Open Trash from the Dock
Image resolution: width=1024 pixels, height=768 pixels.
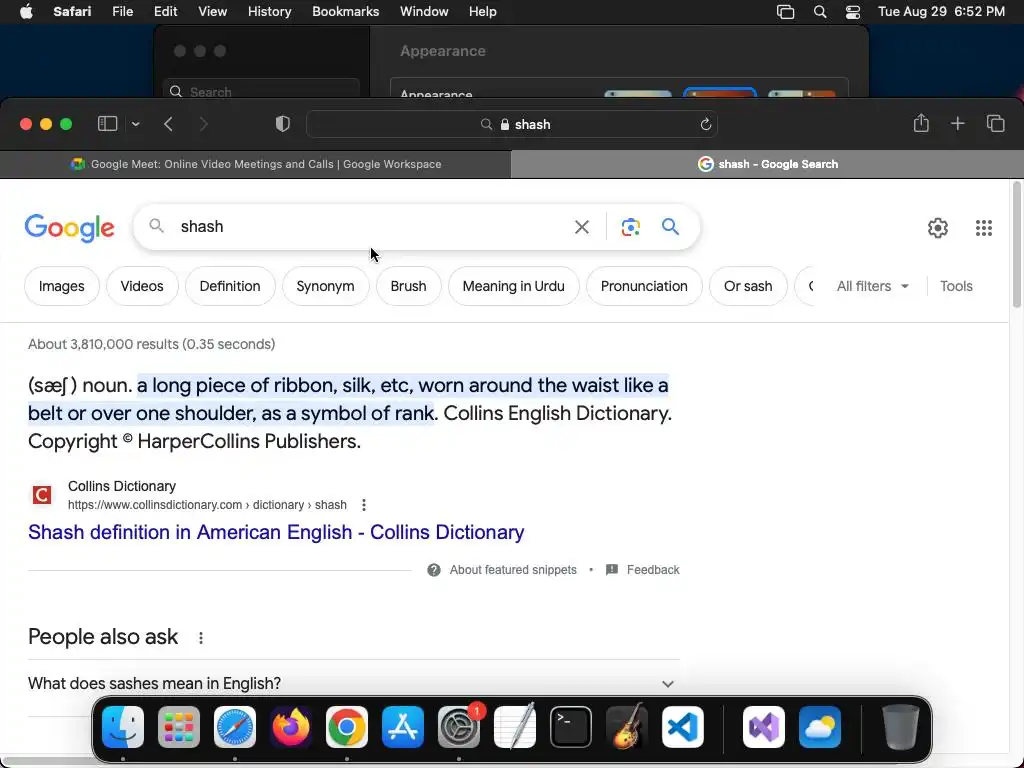pyautogui.click(x=901, y=728)
